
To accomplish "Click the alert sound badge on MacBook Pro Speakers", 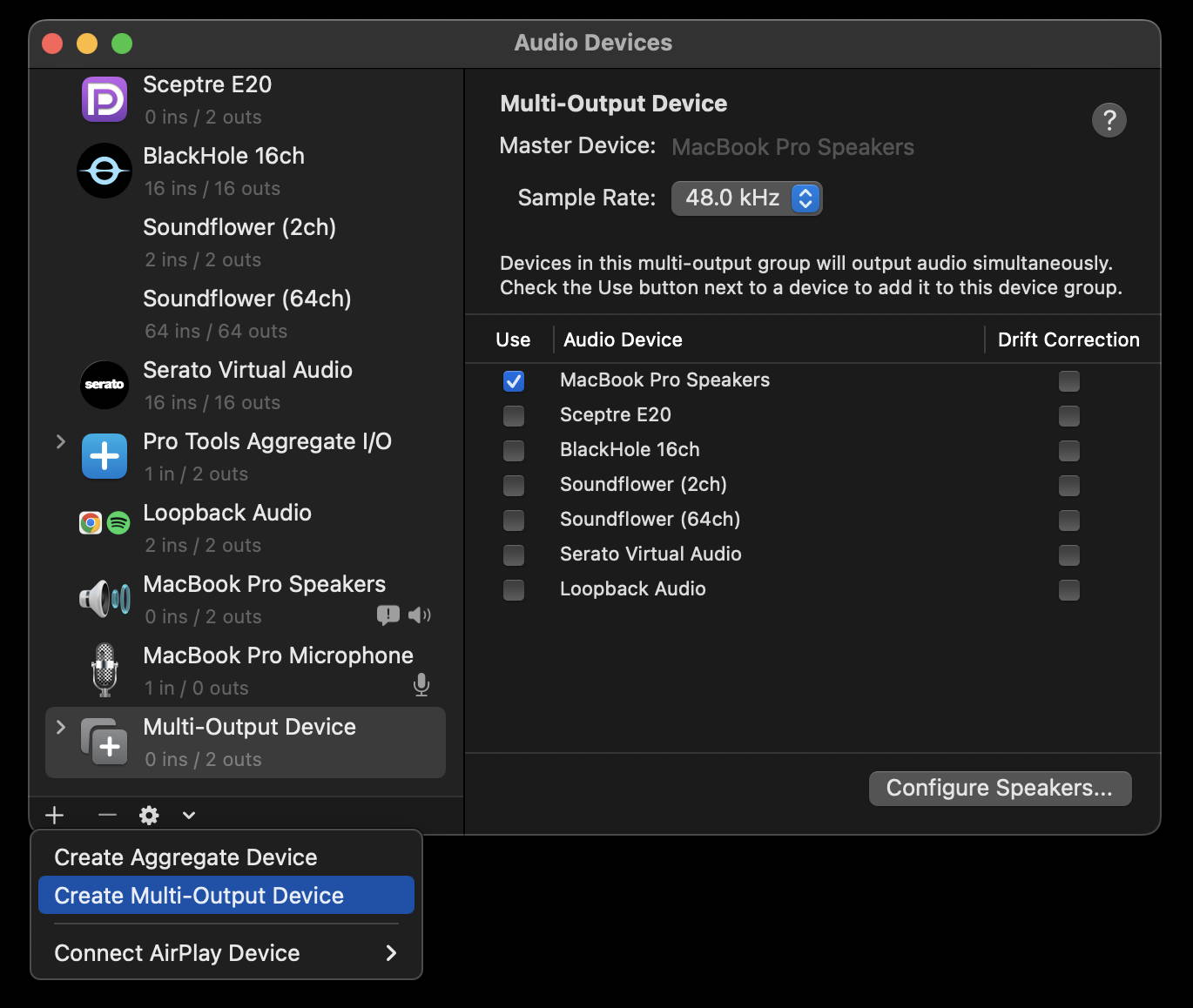I will [x=388, y=615].
